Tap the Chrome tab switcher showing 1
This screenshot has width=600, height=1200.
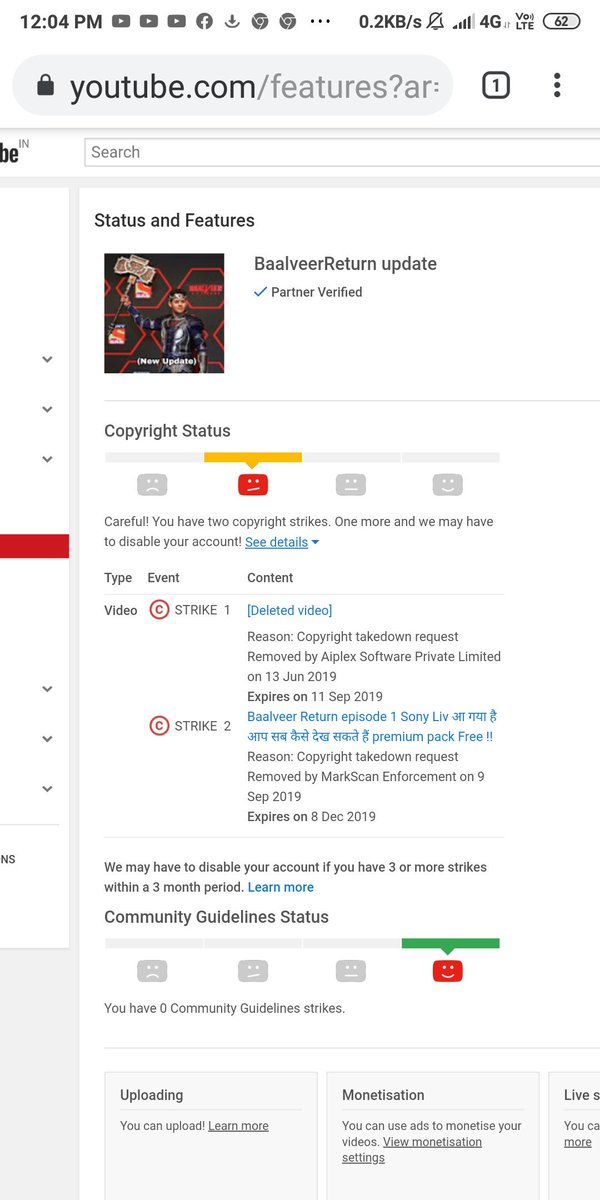tap(495, 86)
